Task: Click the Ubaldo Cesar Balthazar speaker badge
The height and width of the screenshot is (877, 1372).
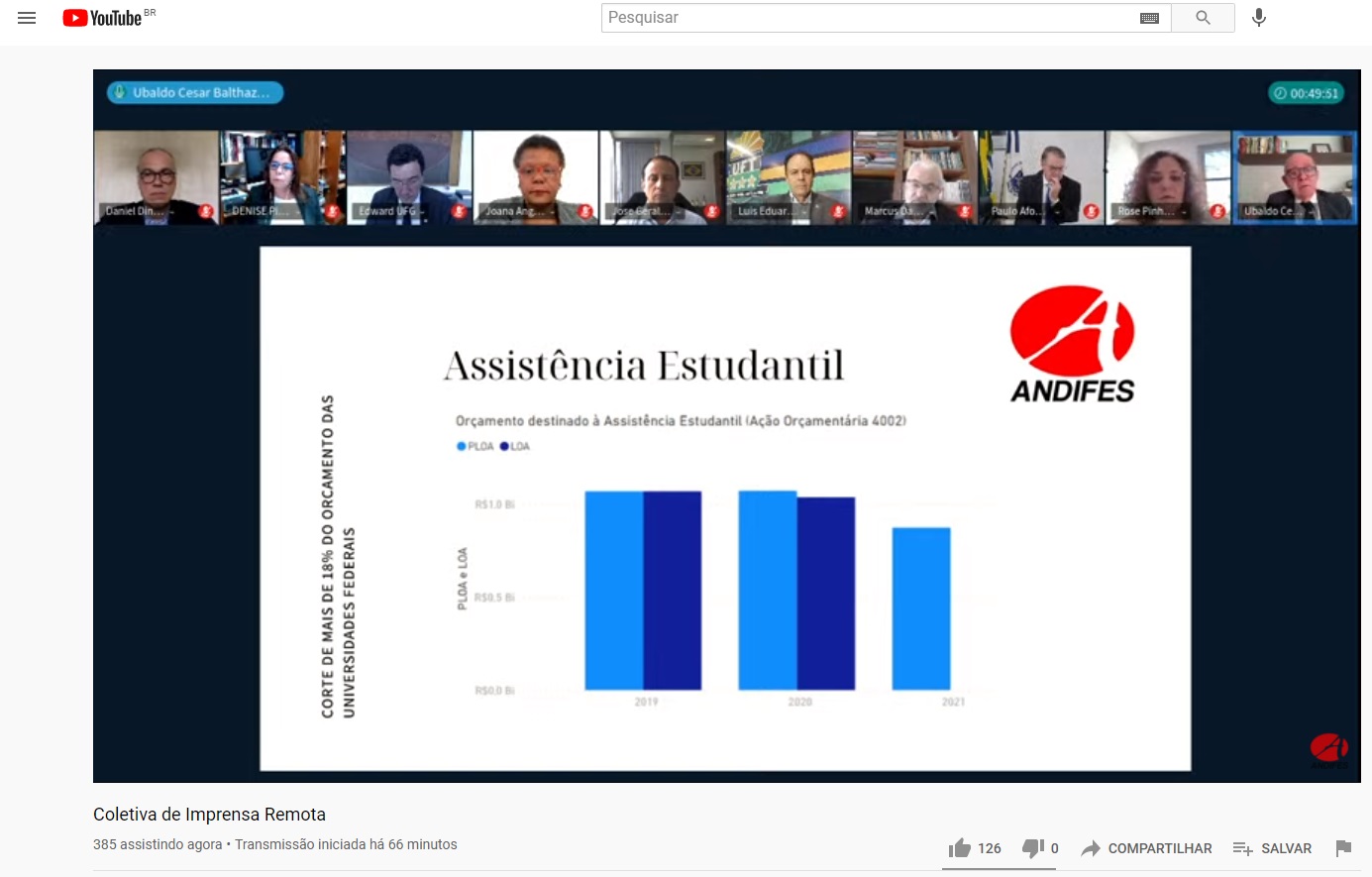Action: (195, 92)
